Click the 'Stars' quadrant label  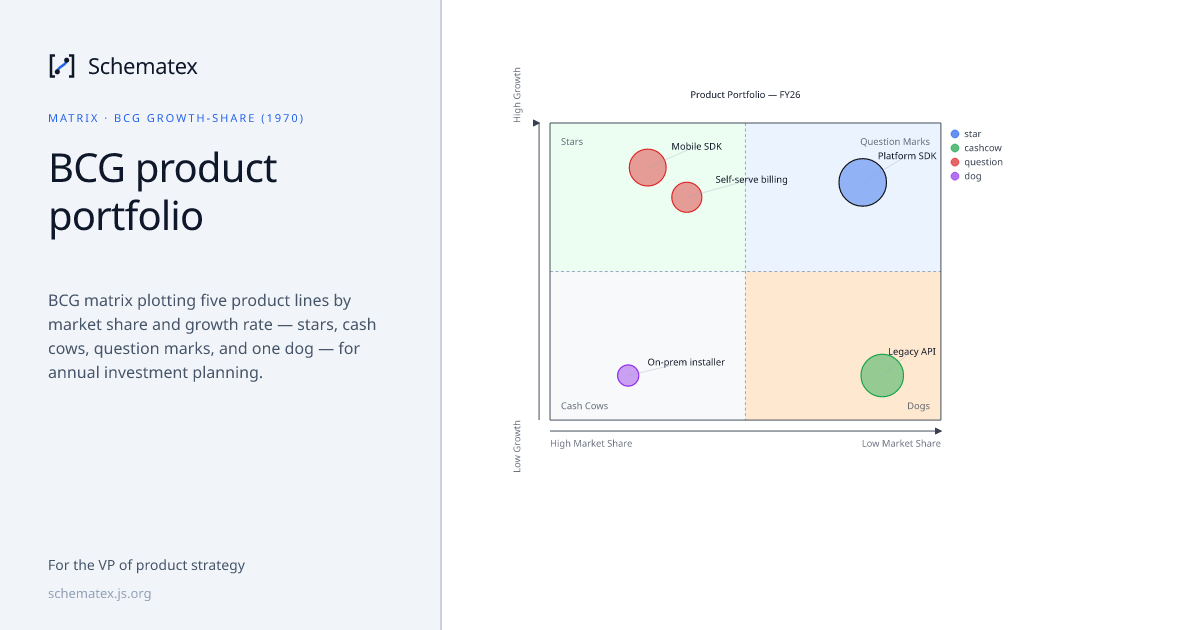(572, 142)
